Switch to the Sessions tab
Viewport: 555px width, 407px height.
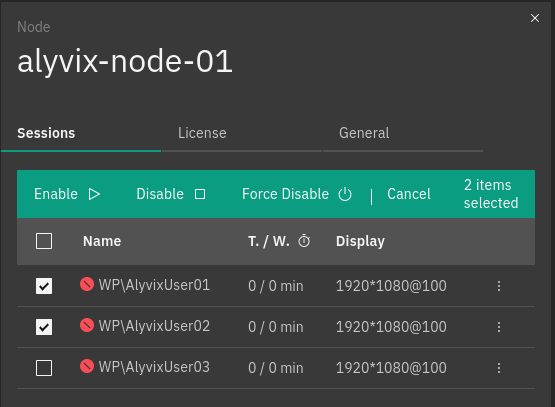[x=81, y=133]
